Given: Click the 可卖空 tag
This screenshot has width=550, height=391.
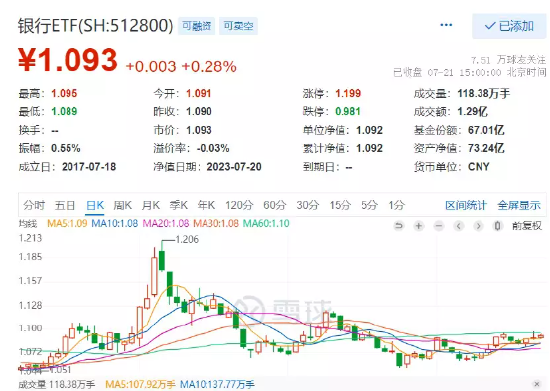Looking at the screenshot, I should point(238,26).
